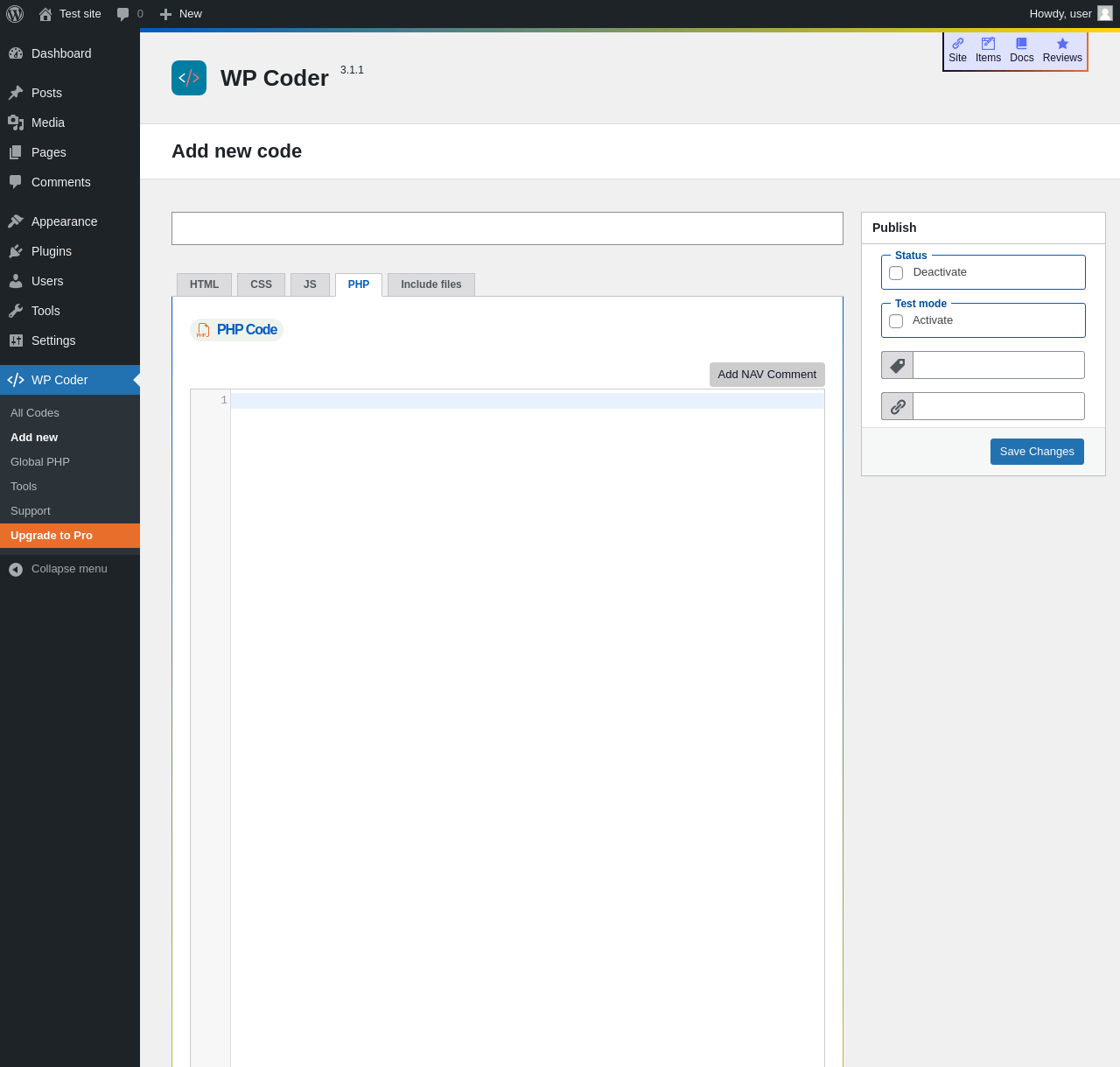
Task: Click the chain link icon in Publish box
Action: 898,406
